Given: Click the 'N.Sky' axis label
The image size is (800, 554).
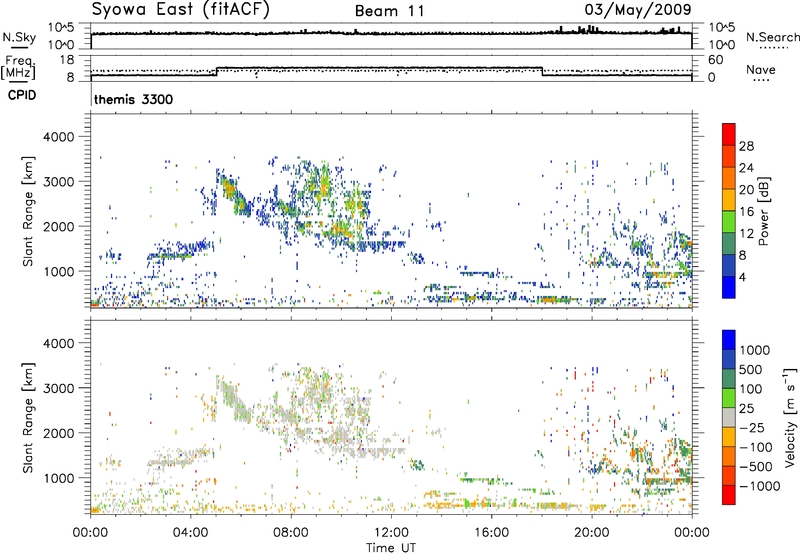Looking at the screenshot, I should (19, 37).
